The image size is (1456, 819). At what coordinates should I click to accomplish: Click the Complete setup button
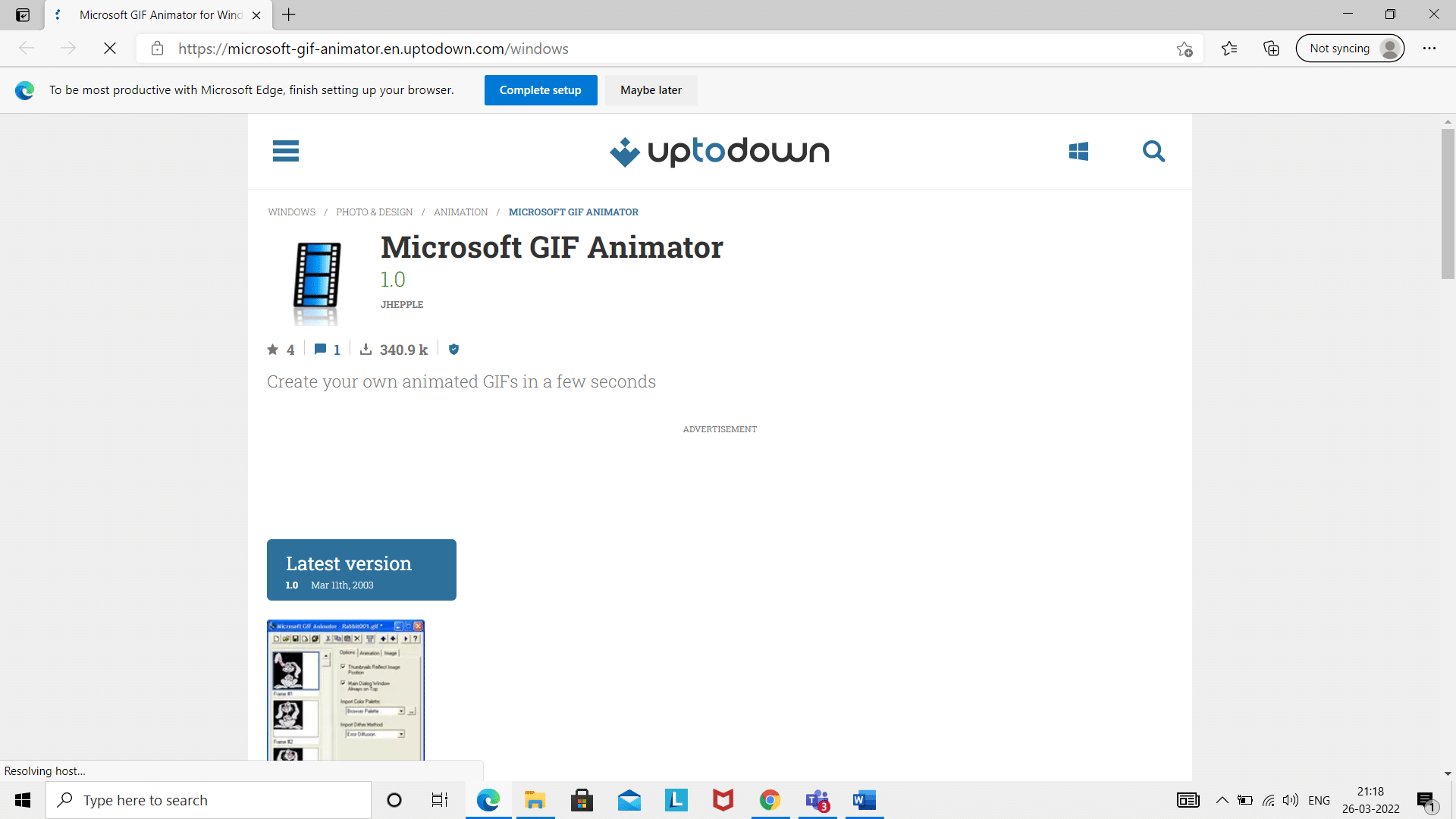point(539,89)
